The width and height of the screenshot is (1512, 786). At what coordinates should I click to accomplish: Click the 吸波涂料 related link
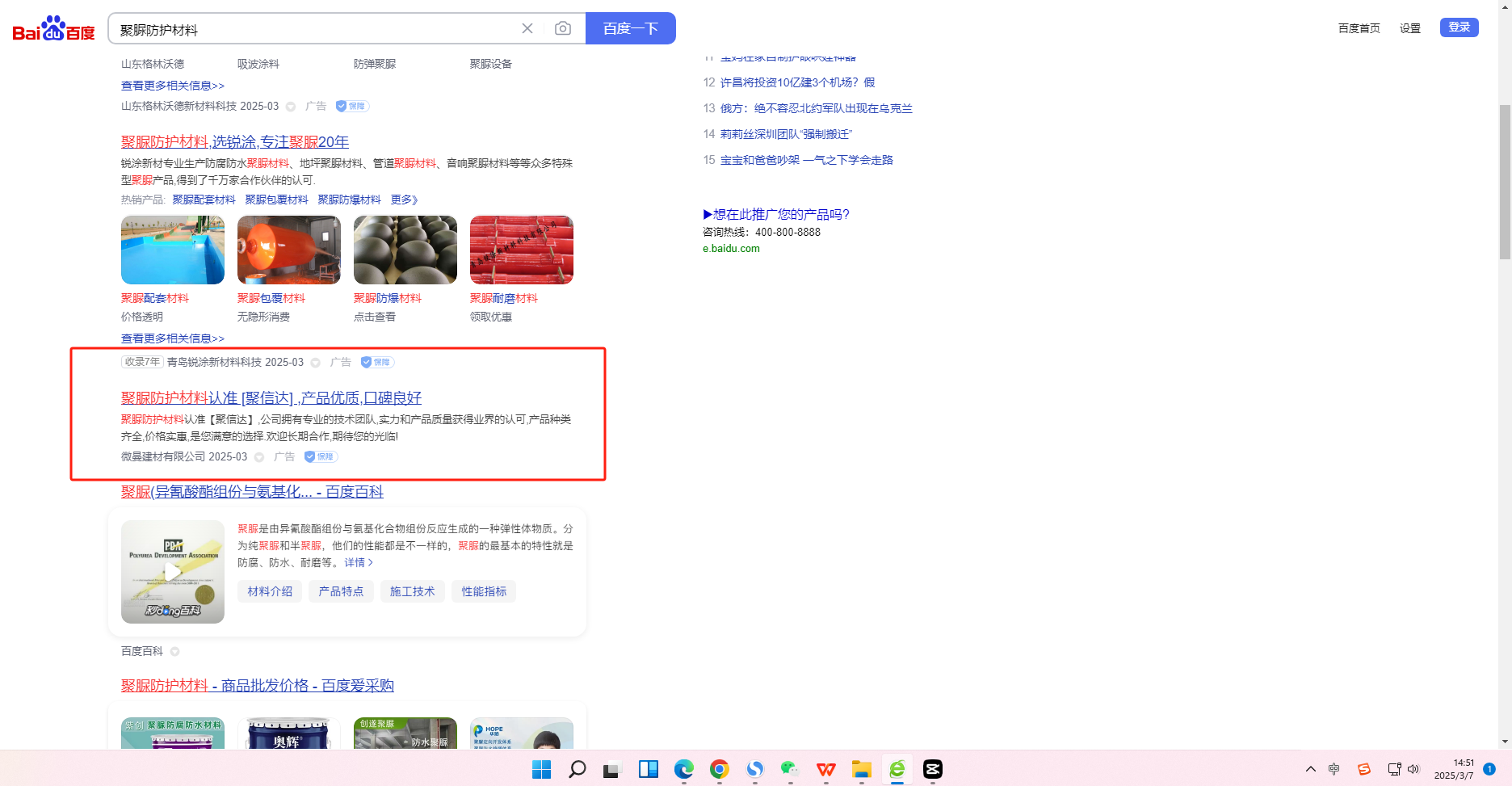tap(258, 64)
